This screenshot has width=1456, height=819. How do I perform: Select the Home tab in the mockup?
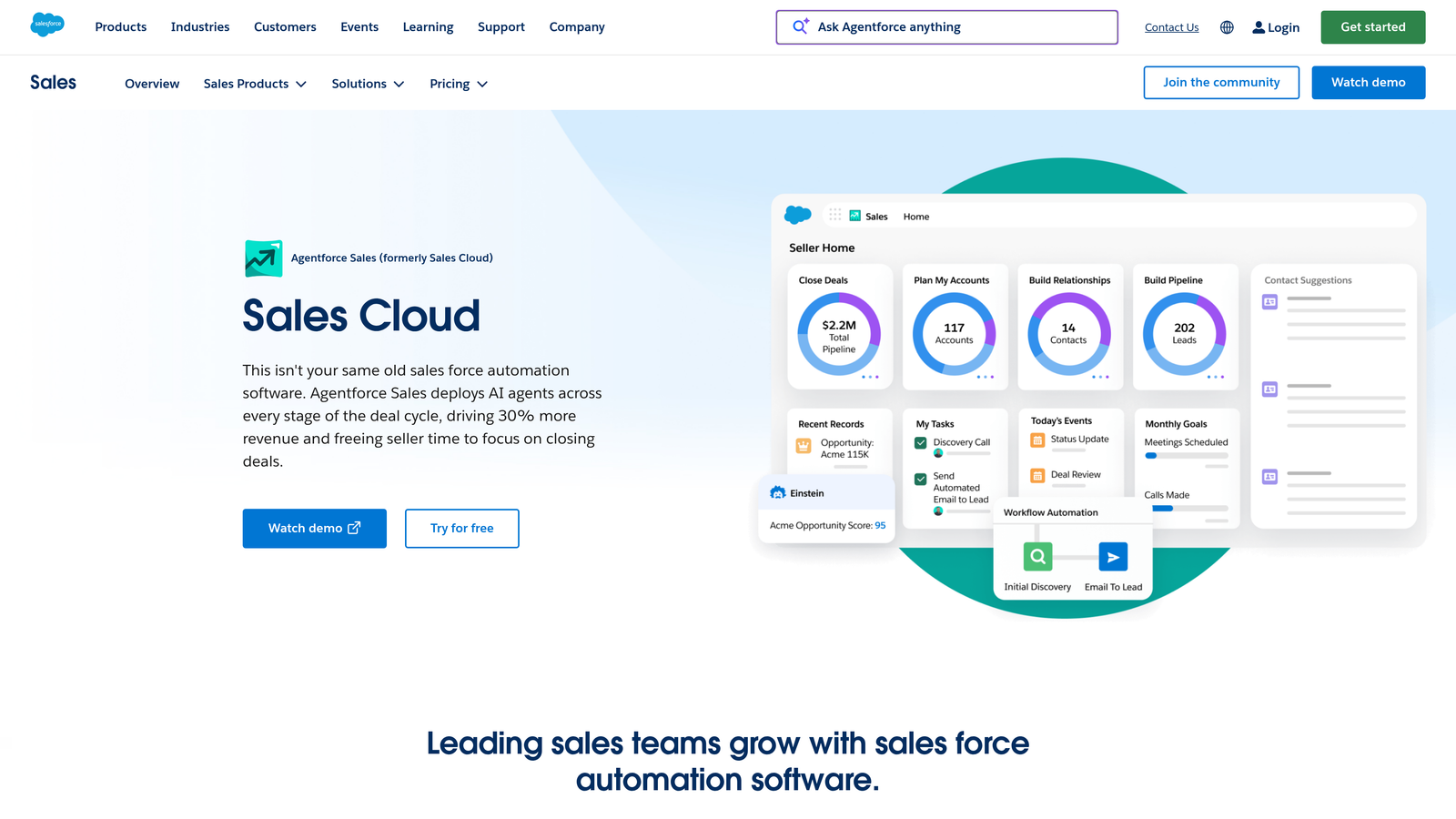click(x=916, y=217)
